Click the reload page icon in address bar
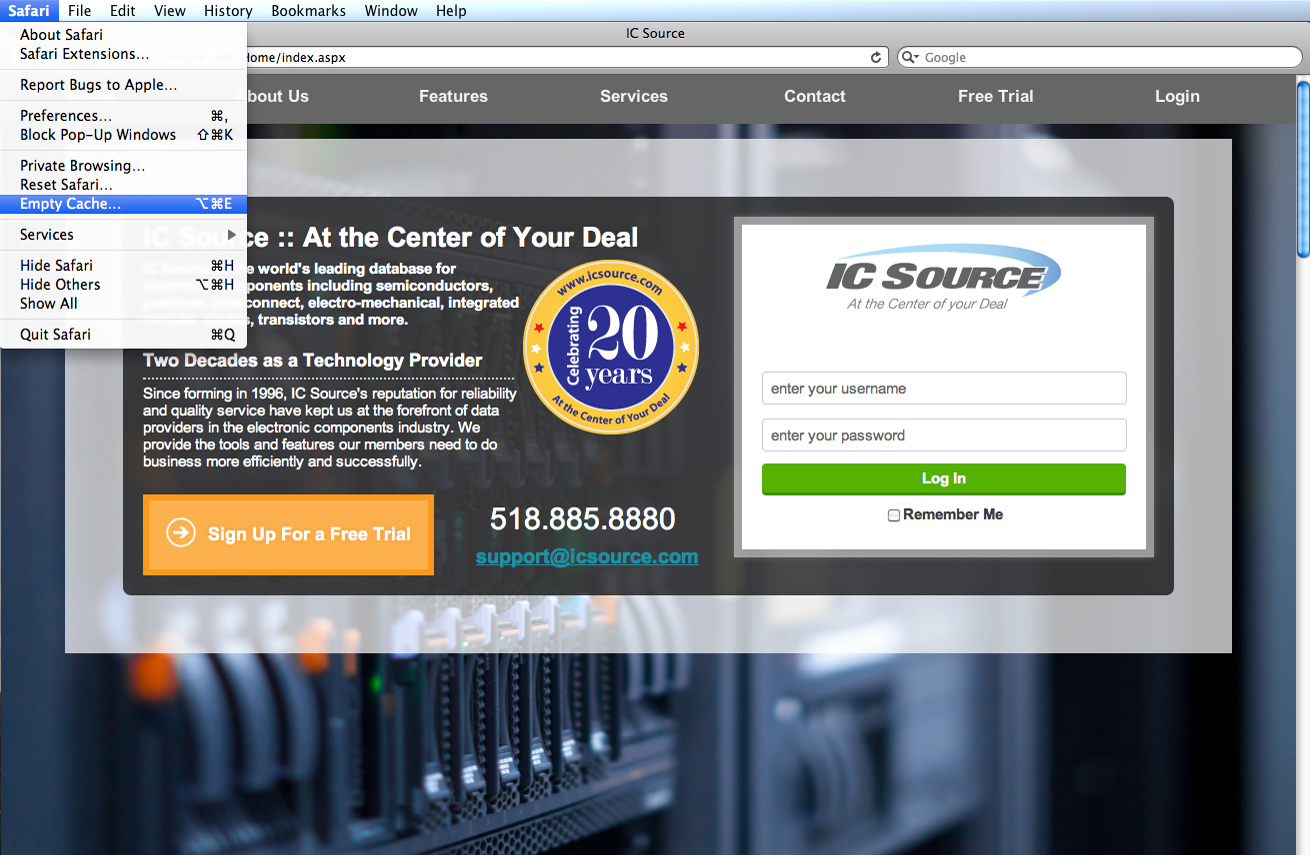Image resolution: width=1310 pixels, height=855 pixels. coord(876,58)
